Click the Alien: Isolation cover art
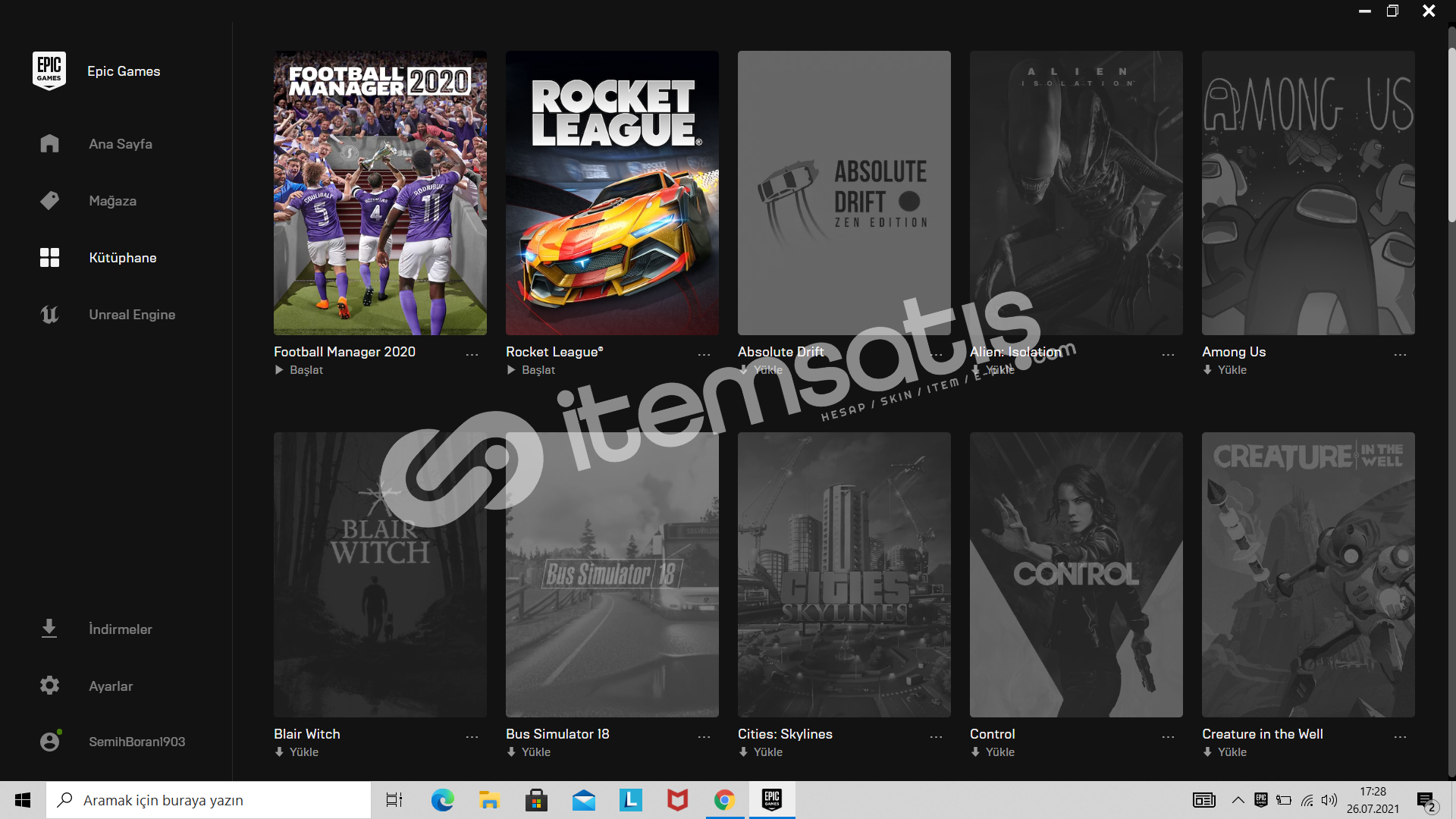The width and height of the screenshot is (1456, 819). [x=1076, y=193]
